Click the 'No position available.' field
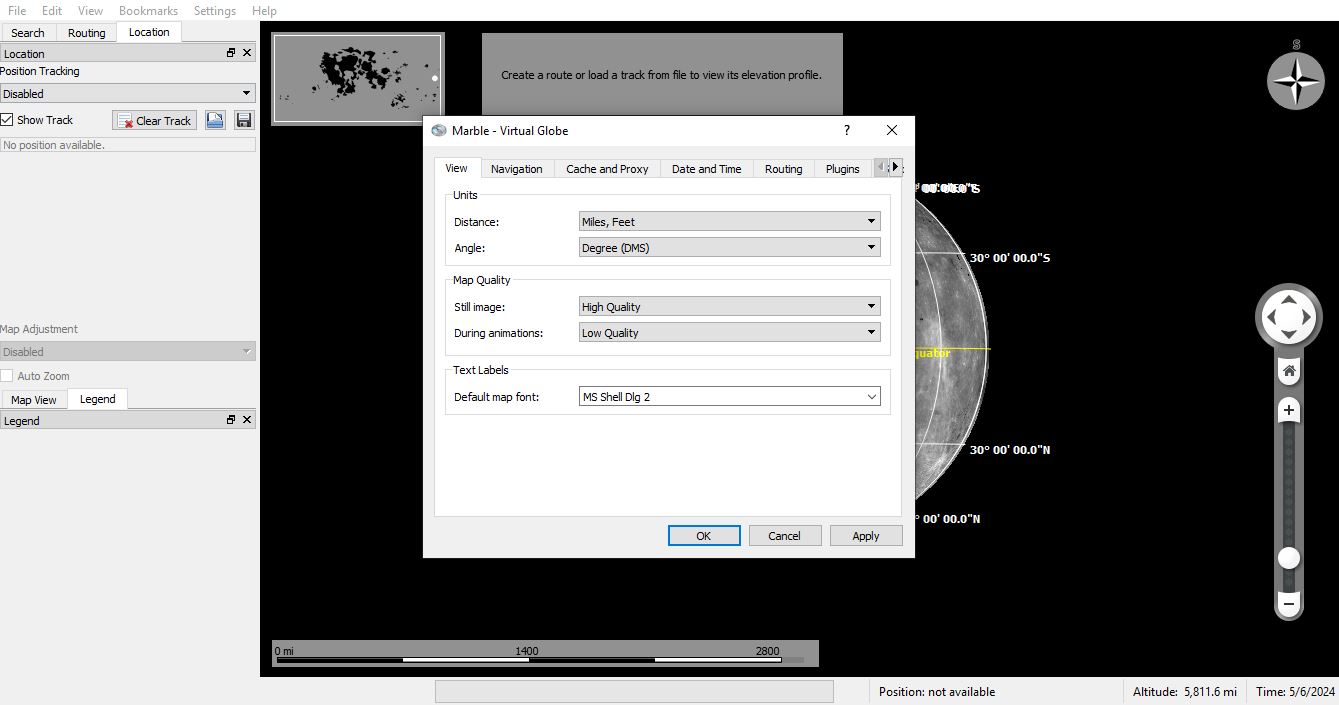This screenshot has width=1339, height=705. (128, 145)
